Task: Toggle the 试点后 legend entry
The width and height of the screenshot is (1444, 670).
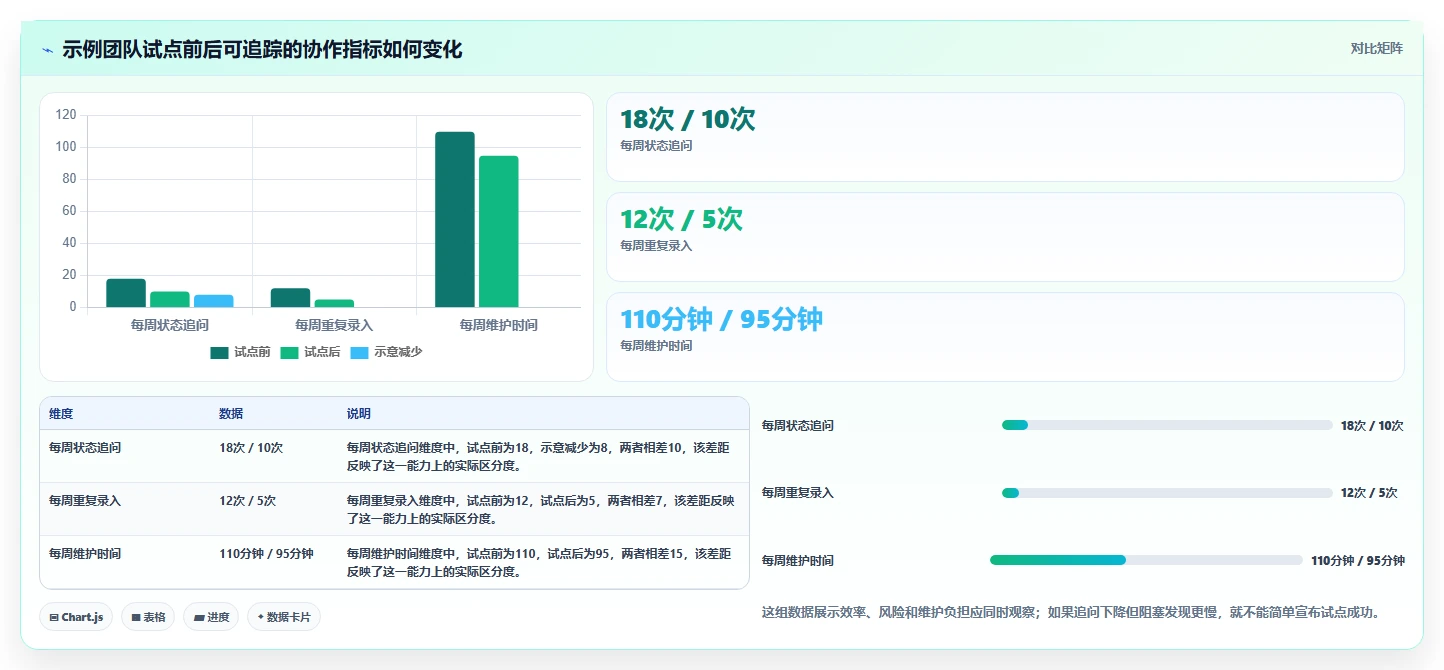Action: (310, 352)
